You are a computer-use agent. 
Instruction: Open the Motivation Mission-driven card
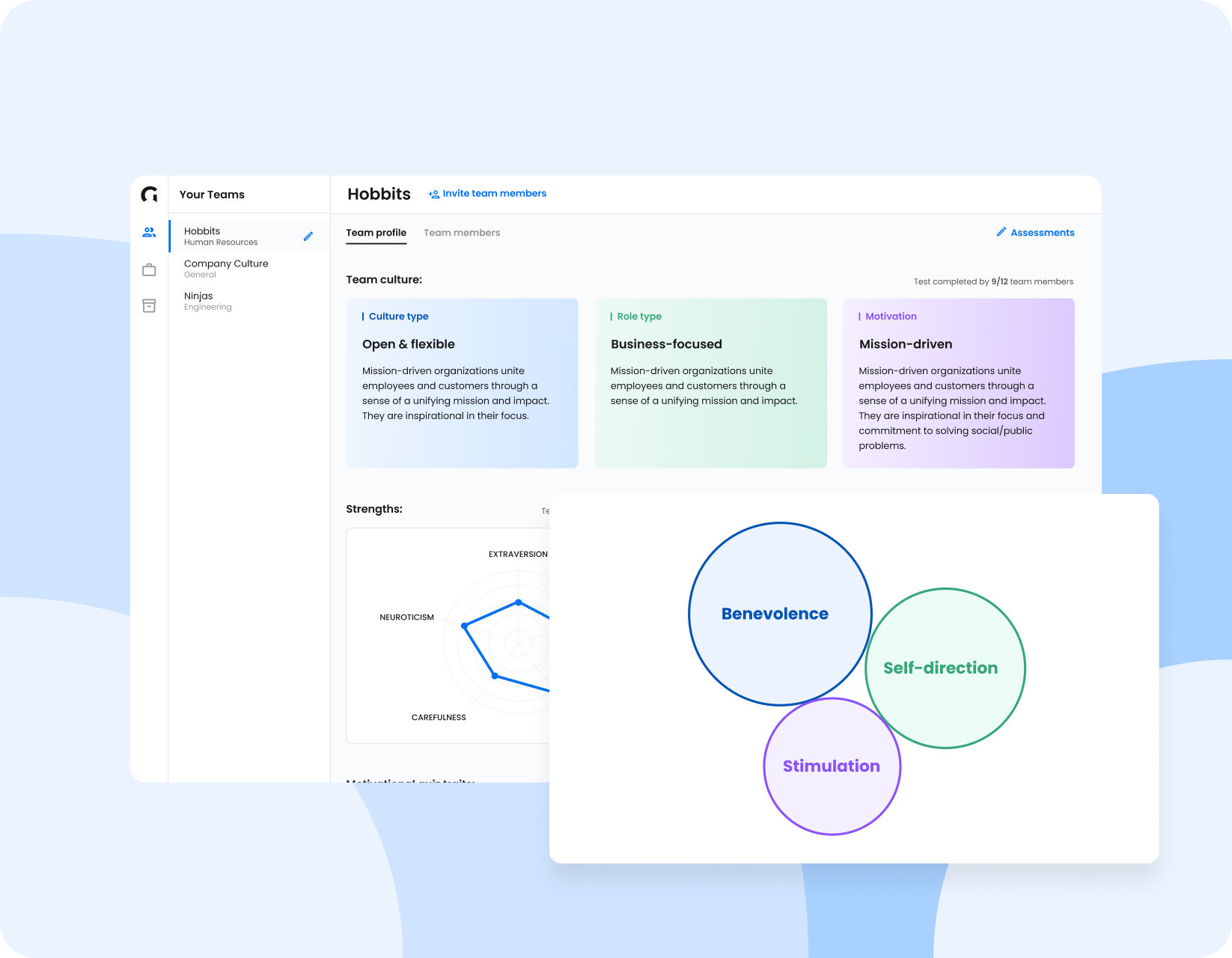coord(958,383)
